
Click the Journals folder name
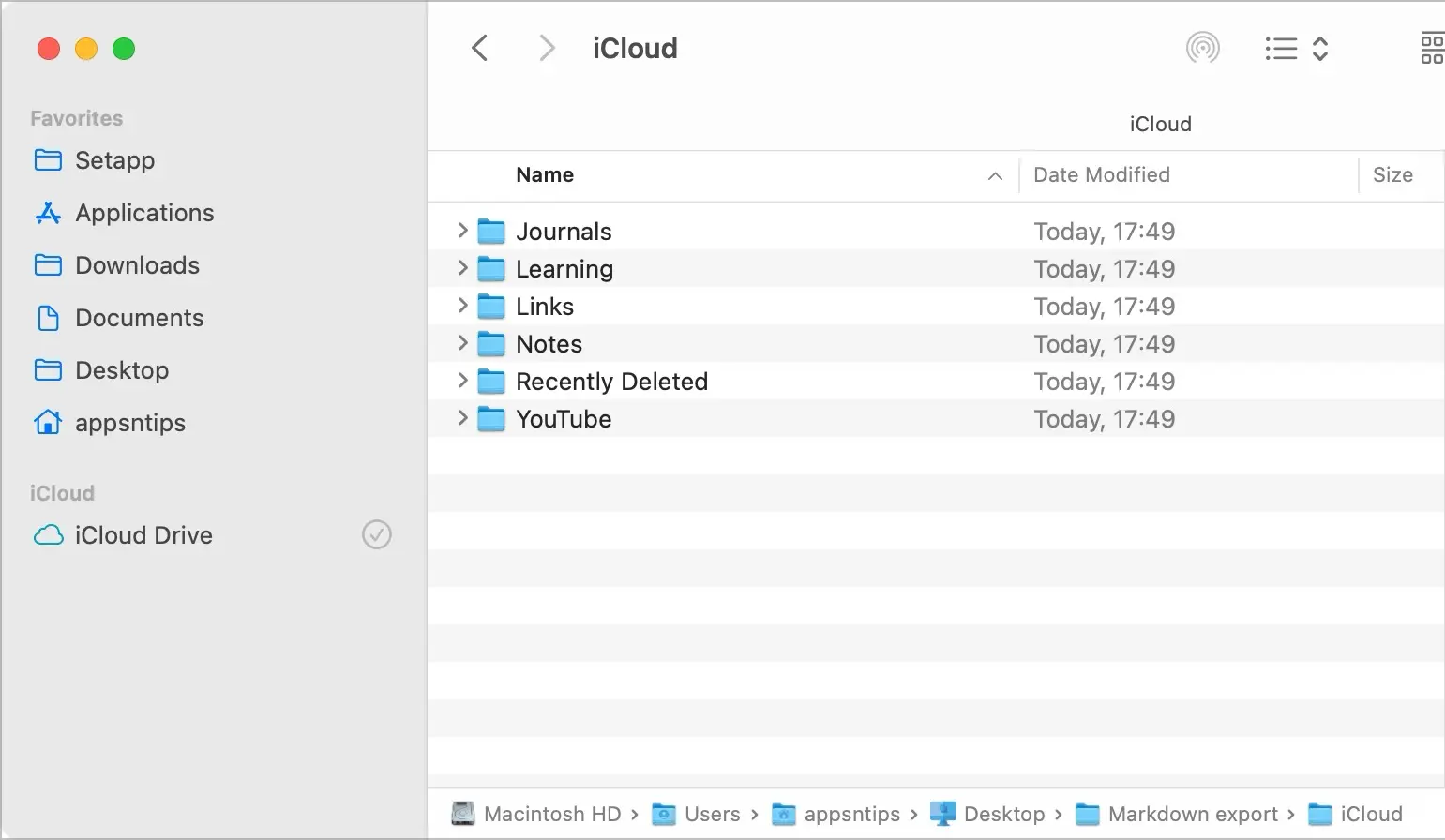click(564, 232)
